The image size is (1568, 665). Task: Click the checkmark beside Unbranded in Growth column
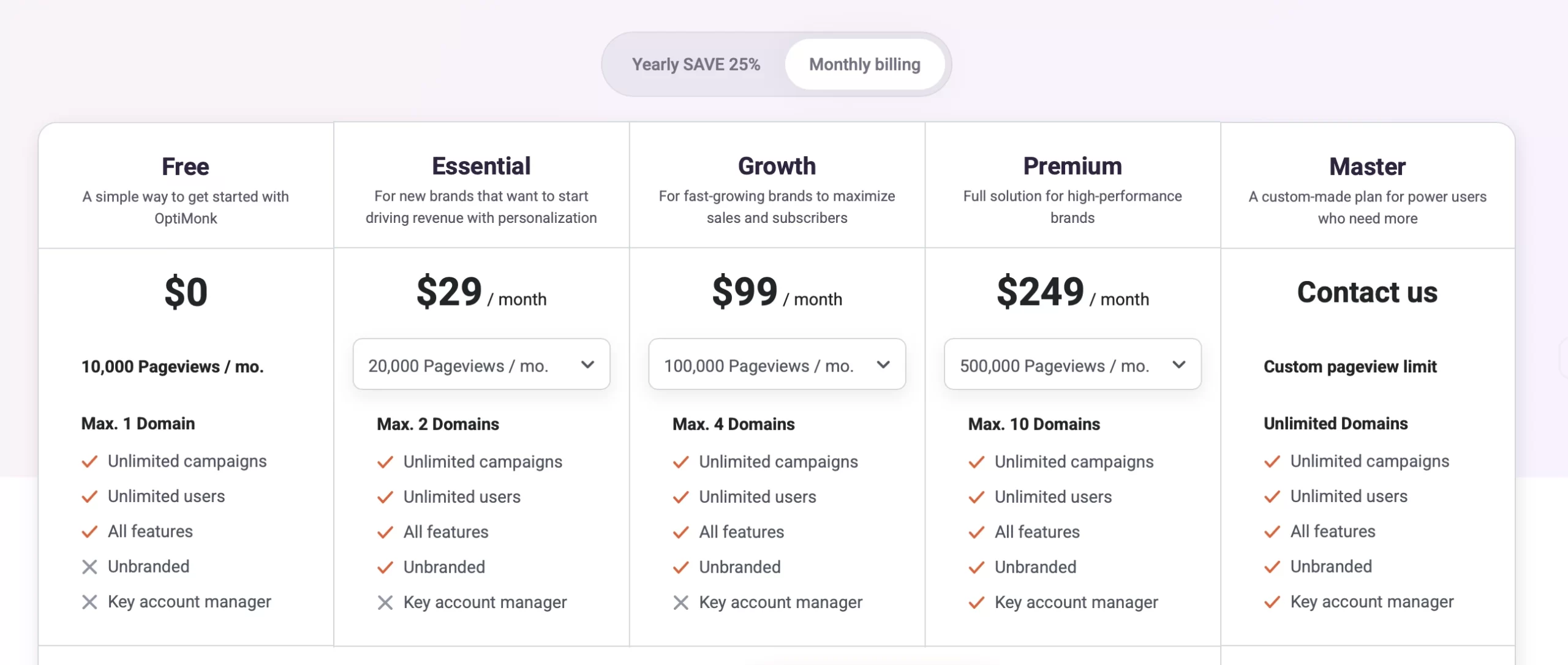pyautogui.click(x=680, y=568)
